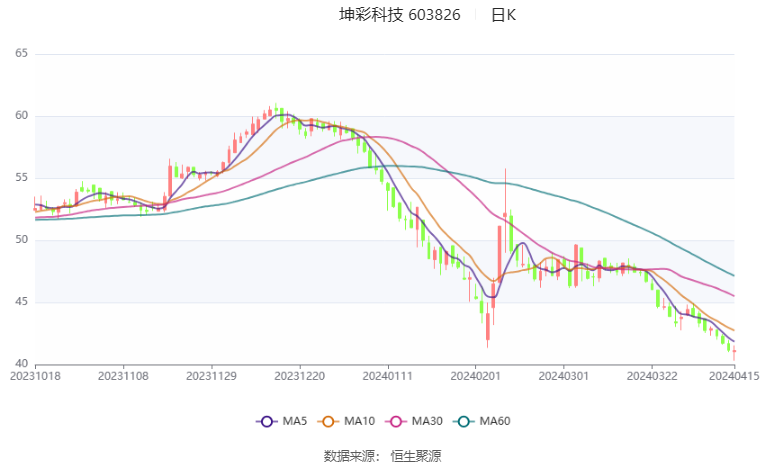Click the 20240301 date tick label
The height and width of the screenshot is (465, 765).
point(563,376)
